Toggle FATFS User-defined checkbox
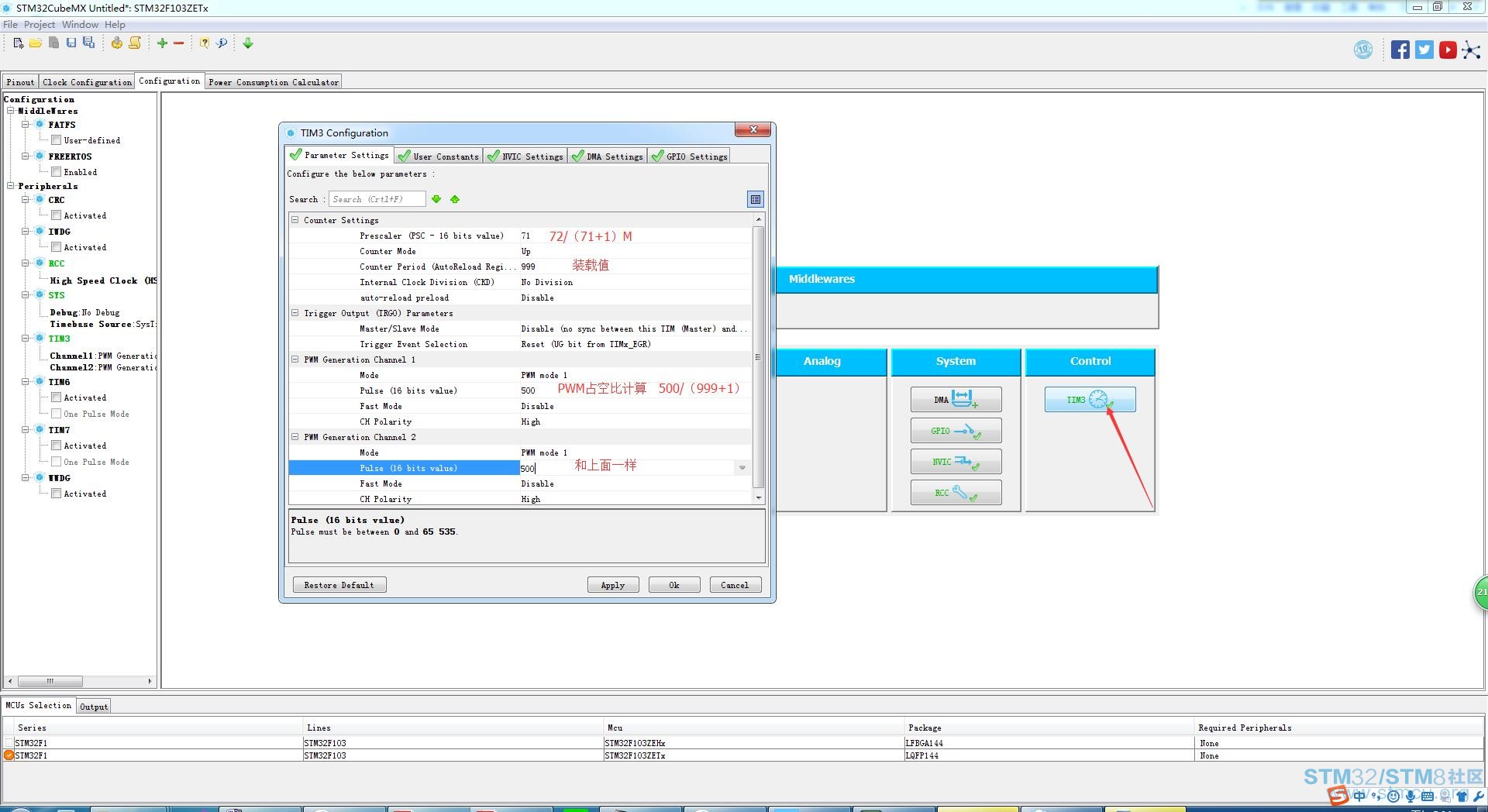 click(56, 140)
